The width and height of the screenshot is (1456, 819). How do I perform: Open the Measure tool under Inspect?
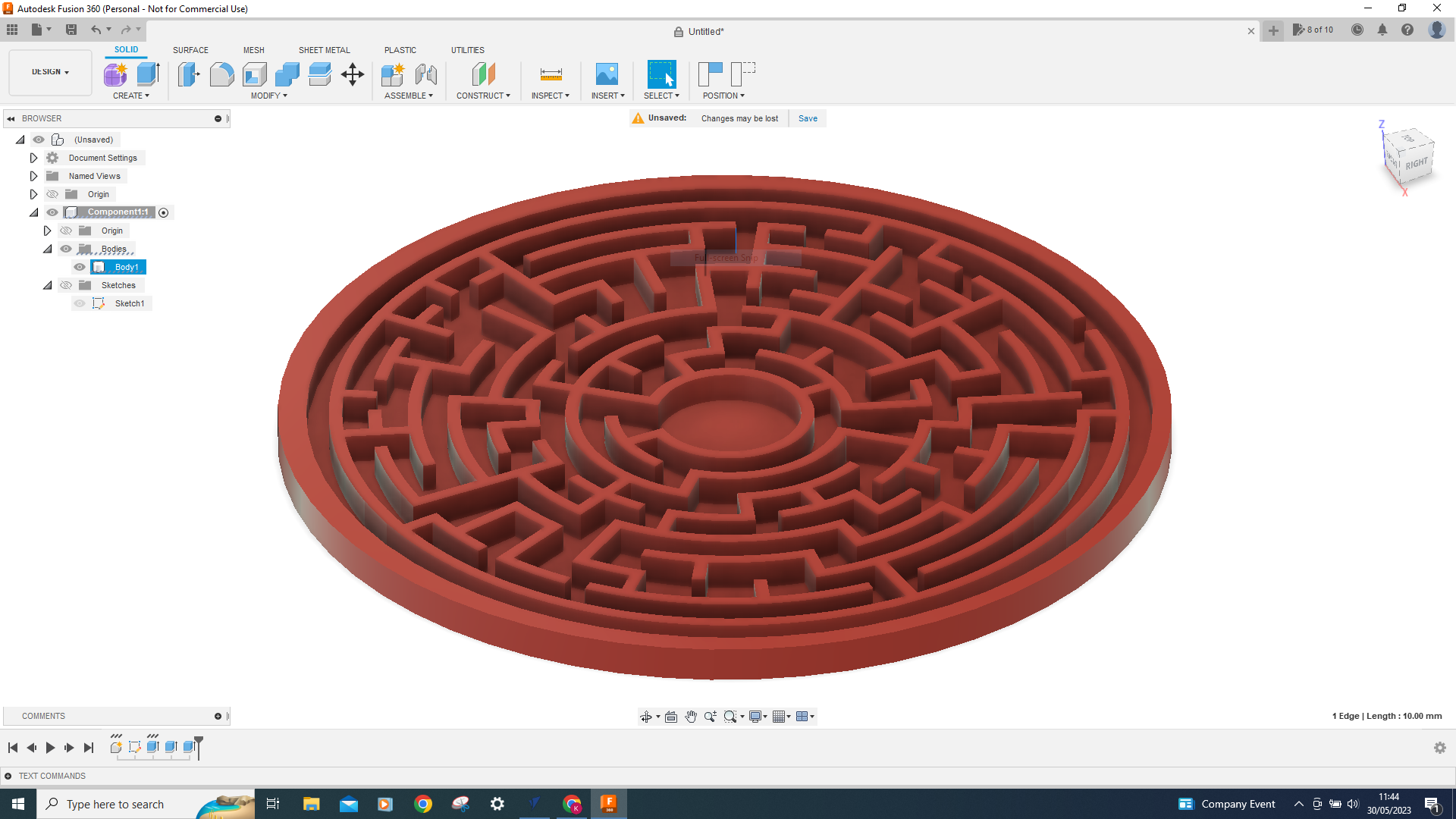coord(551,74)
